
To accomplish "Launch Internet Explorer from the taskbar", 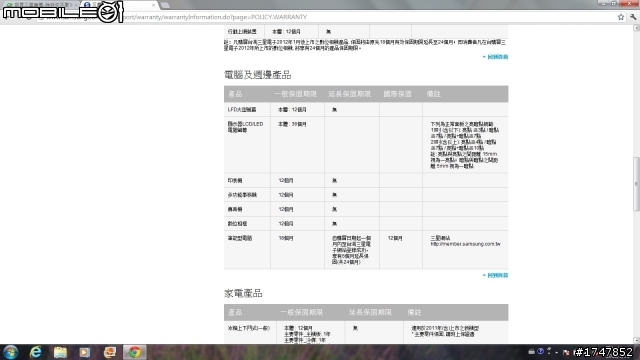I will 36,352.
